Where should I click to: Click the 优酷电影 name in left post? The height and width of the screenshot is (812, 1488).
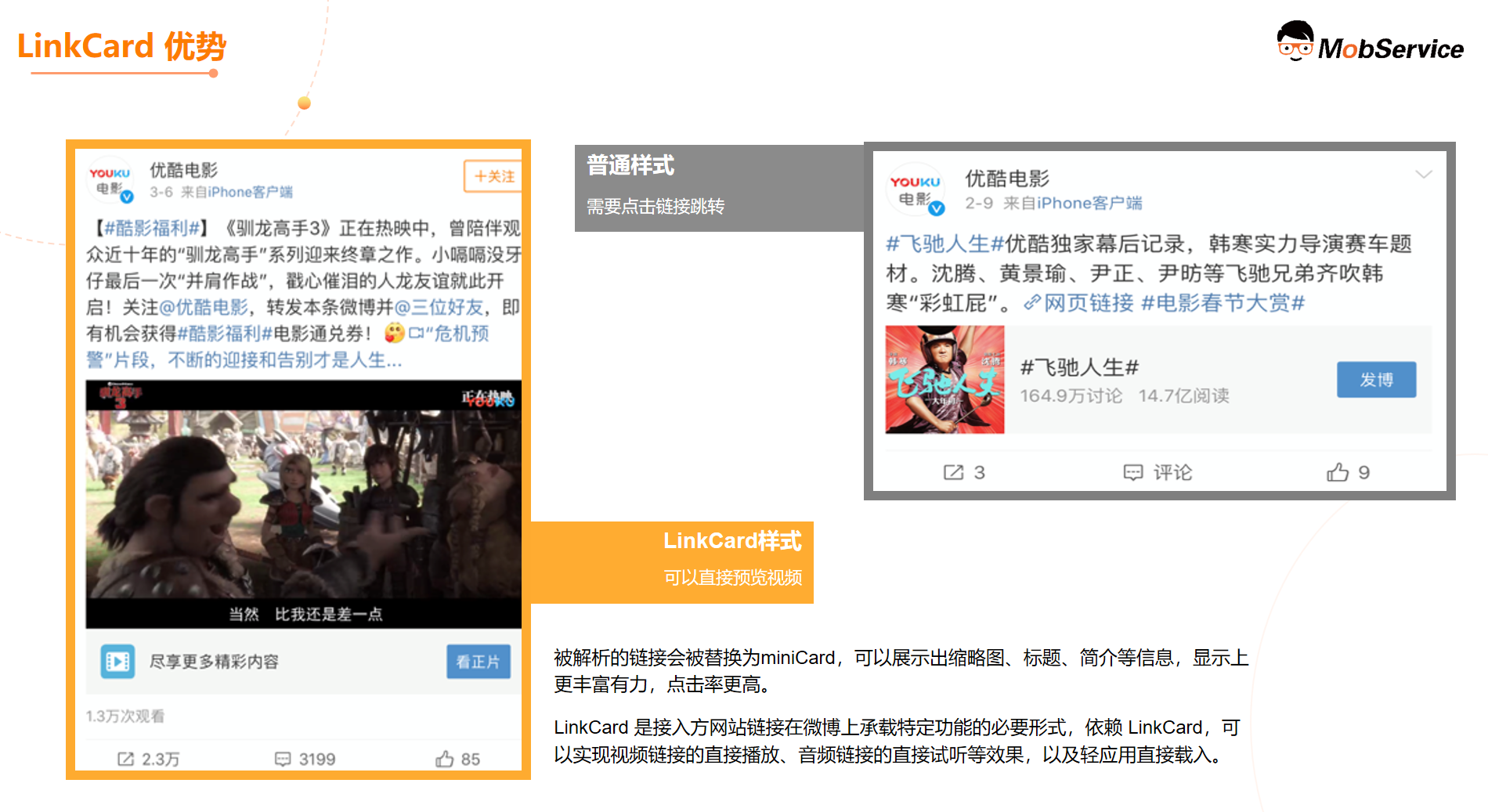point(183,170)
